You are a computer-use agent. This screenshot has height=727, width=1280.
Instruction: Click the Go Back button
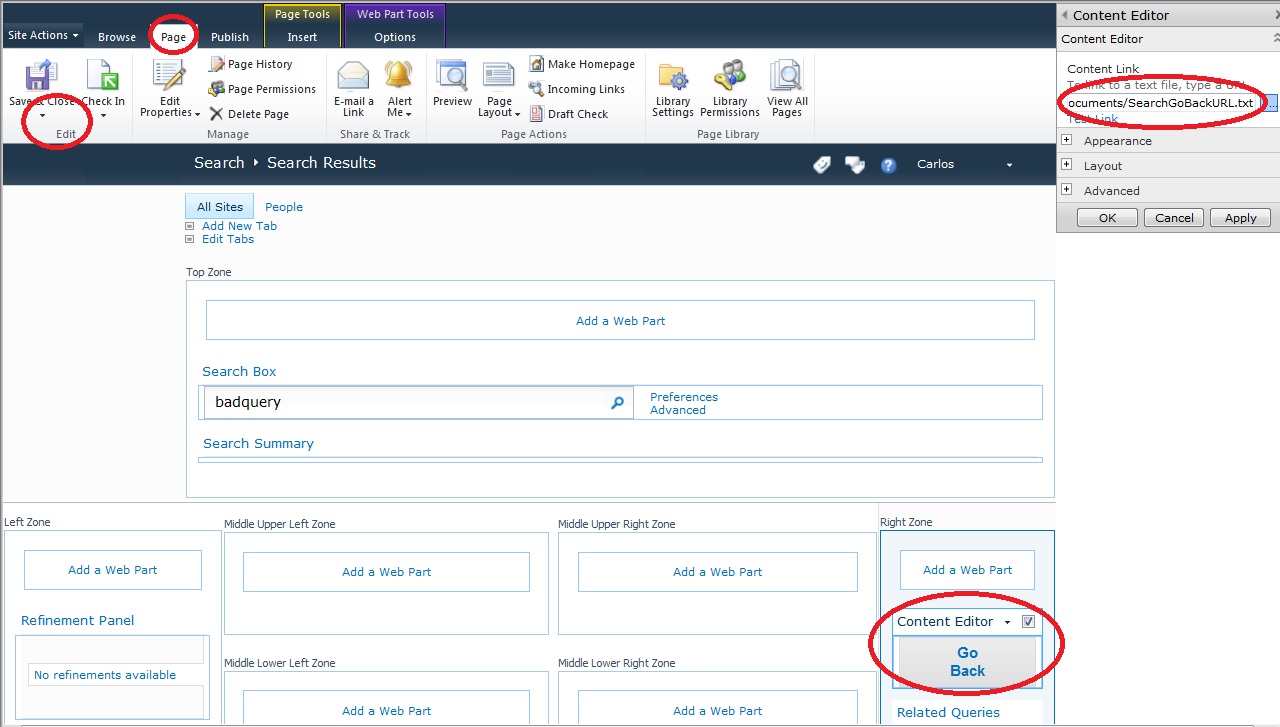tap(966, 661)
